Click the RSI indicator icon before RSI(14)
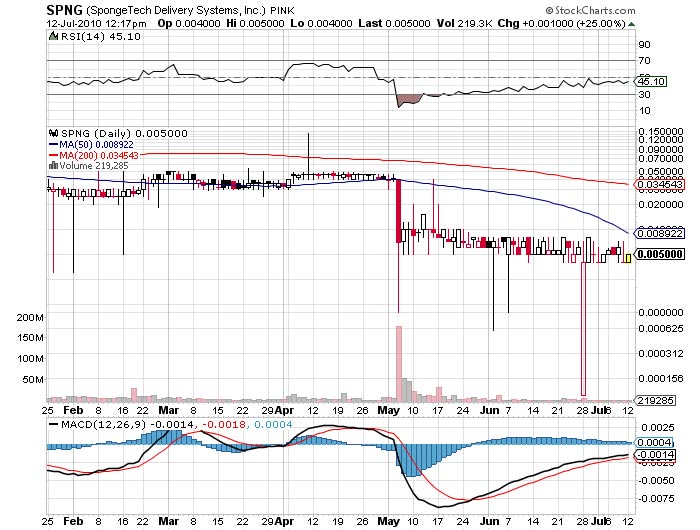The width and height of the screenshot is (700, 530). [x=54, y=37]
